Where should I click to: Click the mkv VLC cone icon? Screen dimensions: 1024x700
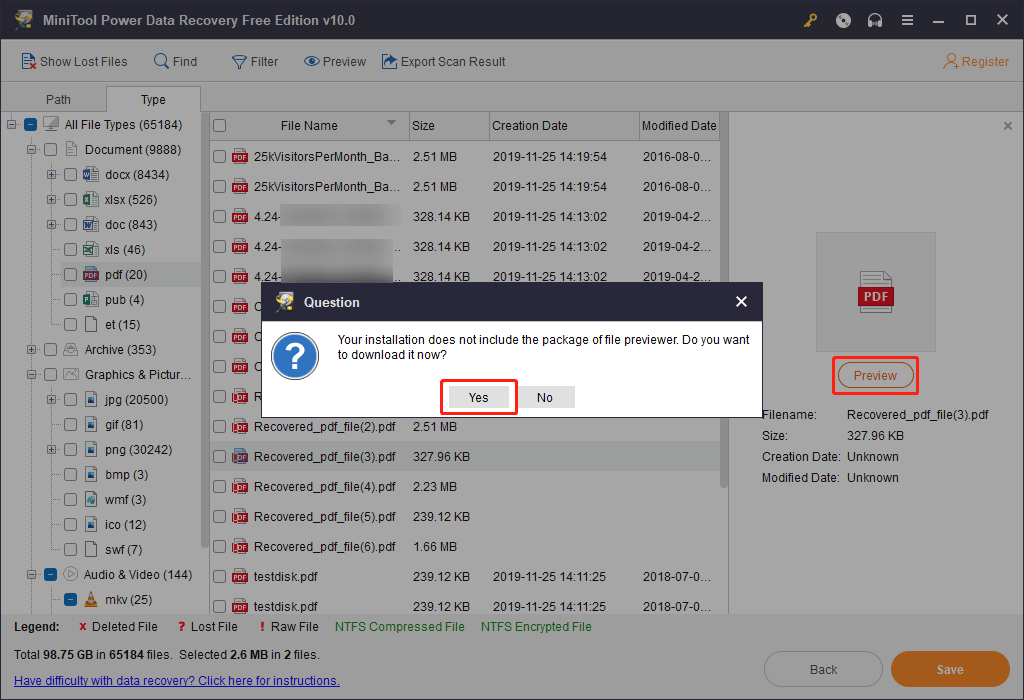click(x=91, y=599)
